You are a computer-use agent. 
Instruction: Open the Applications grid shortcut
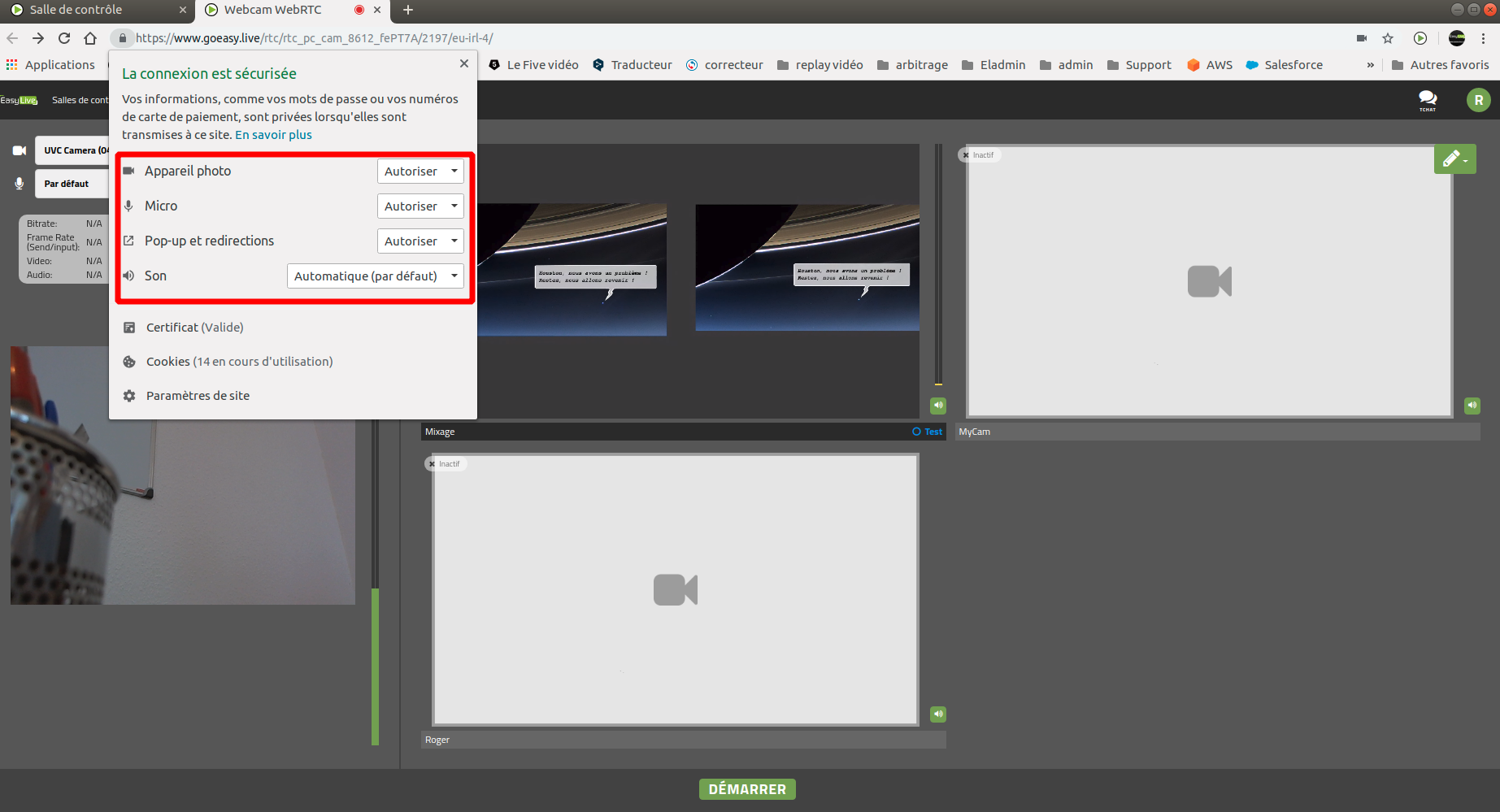click(x=50, y=65)
